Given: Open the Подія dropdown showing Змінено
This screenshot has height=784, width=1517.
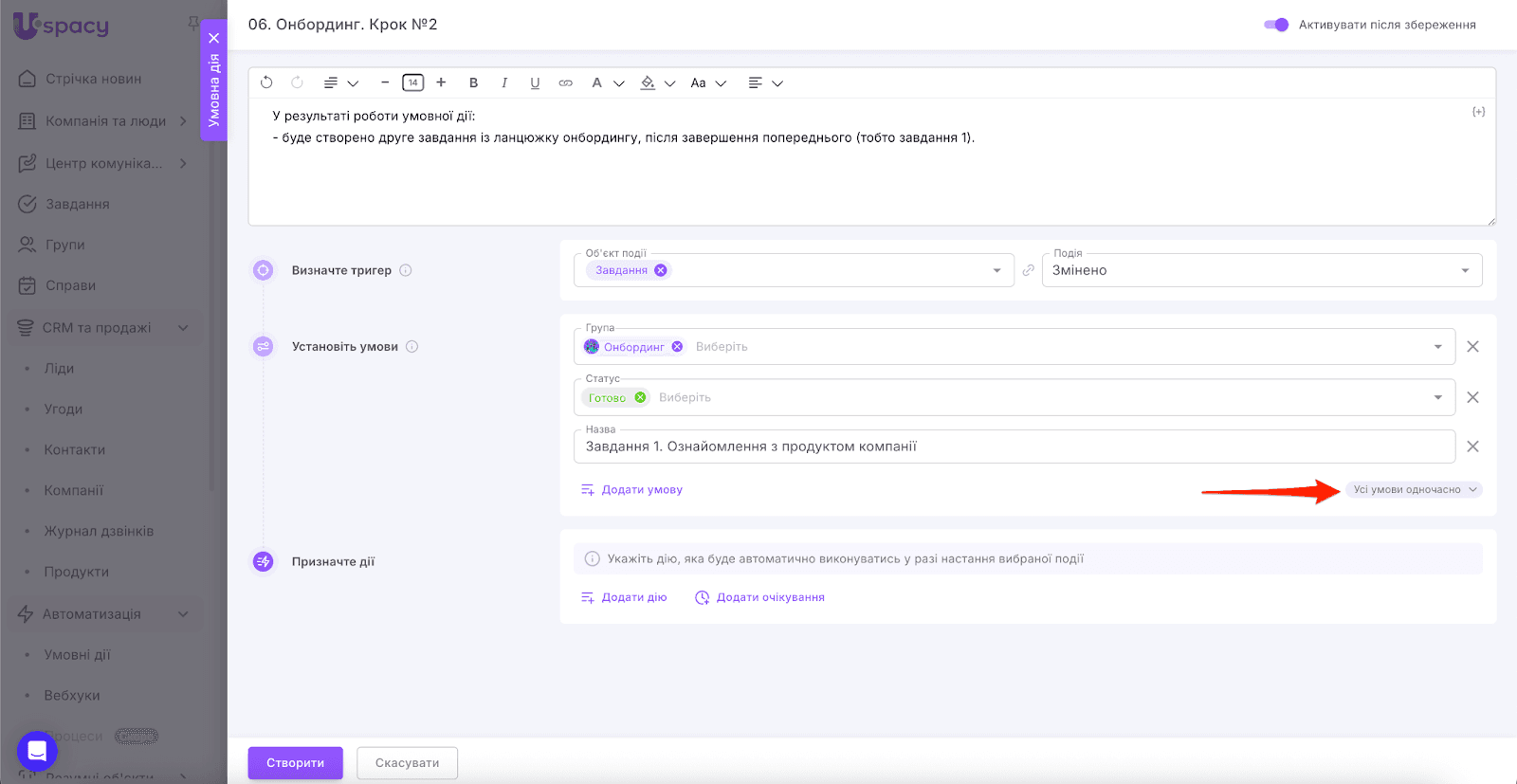Looking at the screenshot, I should pyautogui.click(x=1261, y=270).
